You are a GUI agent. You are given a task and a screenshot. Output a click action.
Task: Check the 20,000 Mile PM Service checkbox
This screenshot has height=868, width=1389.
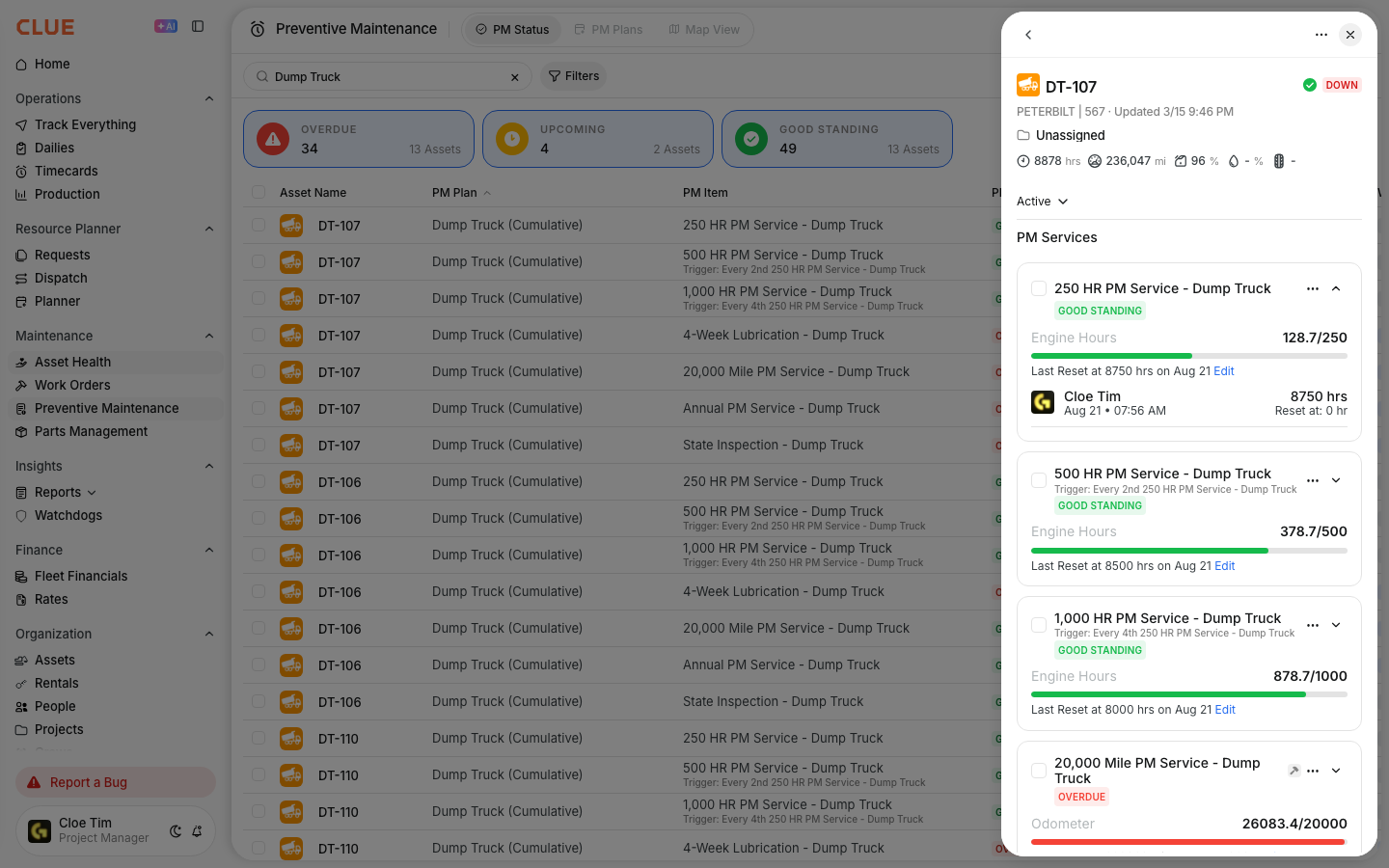click(x=1039, y=771)
